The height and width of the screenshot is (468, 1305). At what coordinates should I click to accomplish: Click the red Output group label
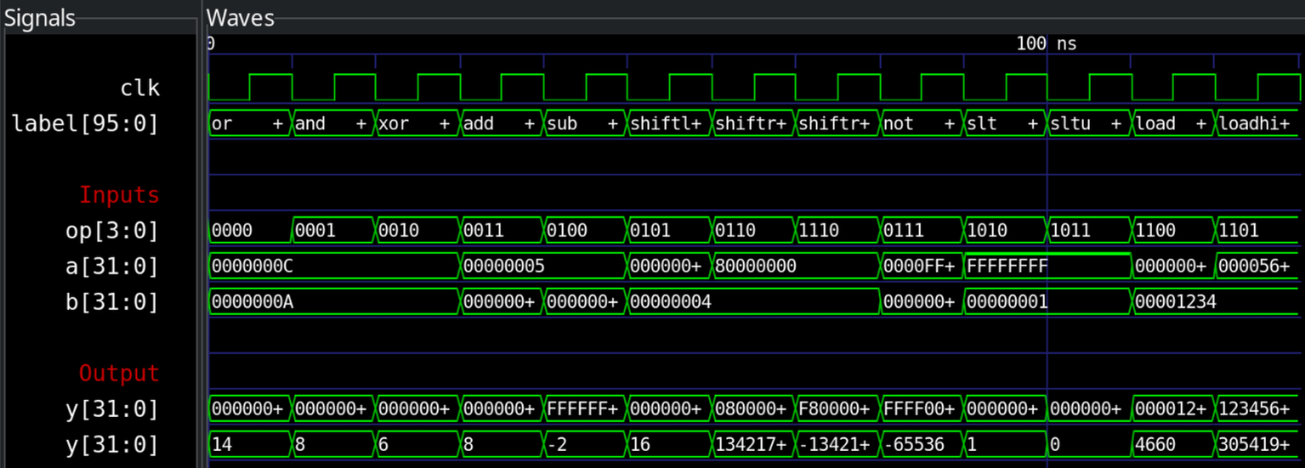(119, 373)
